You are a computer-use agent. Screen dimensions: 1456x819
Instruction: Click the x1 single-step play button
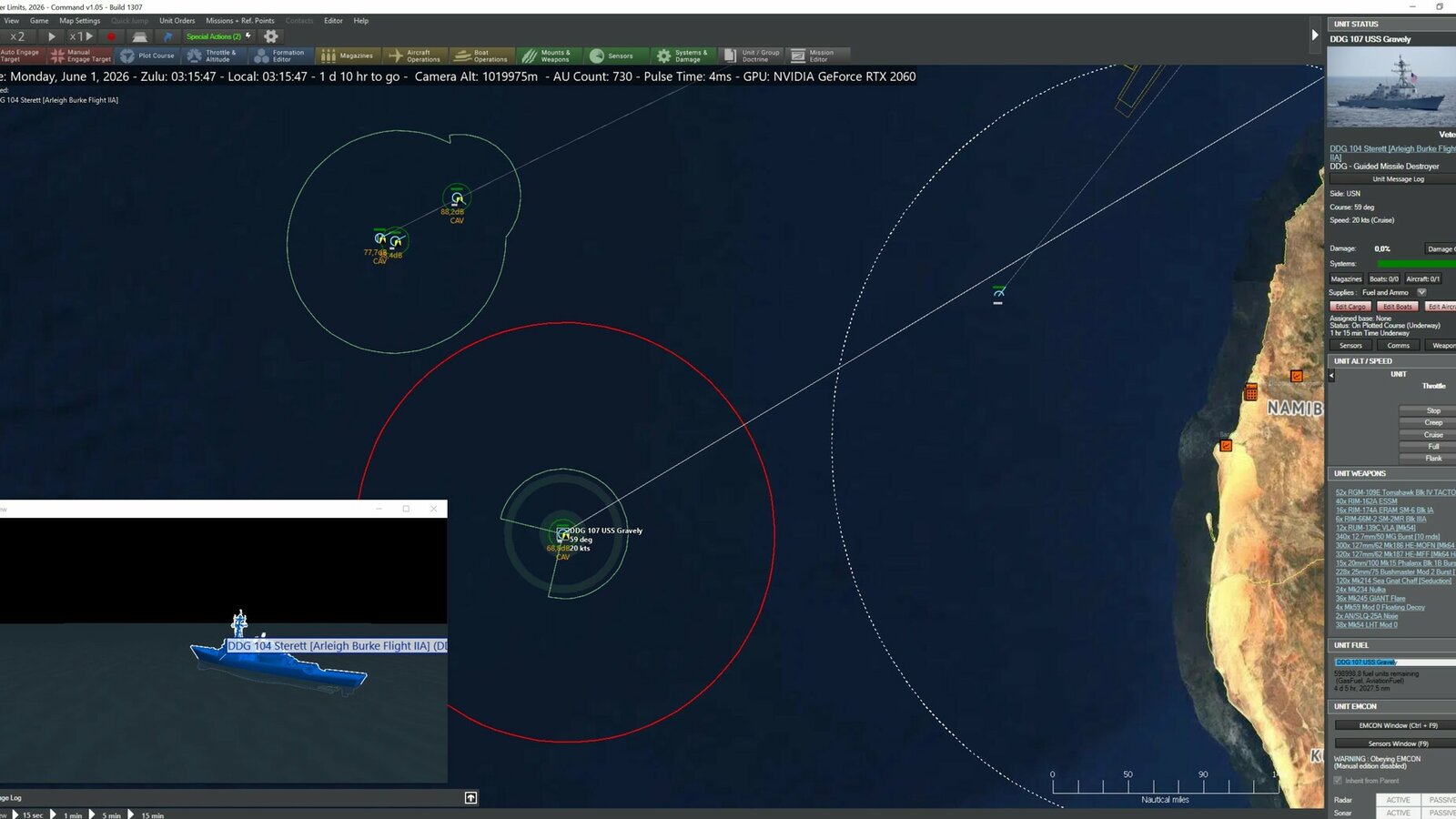[x=81, y=36]
